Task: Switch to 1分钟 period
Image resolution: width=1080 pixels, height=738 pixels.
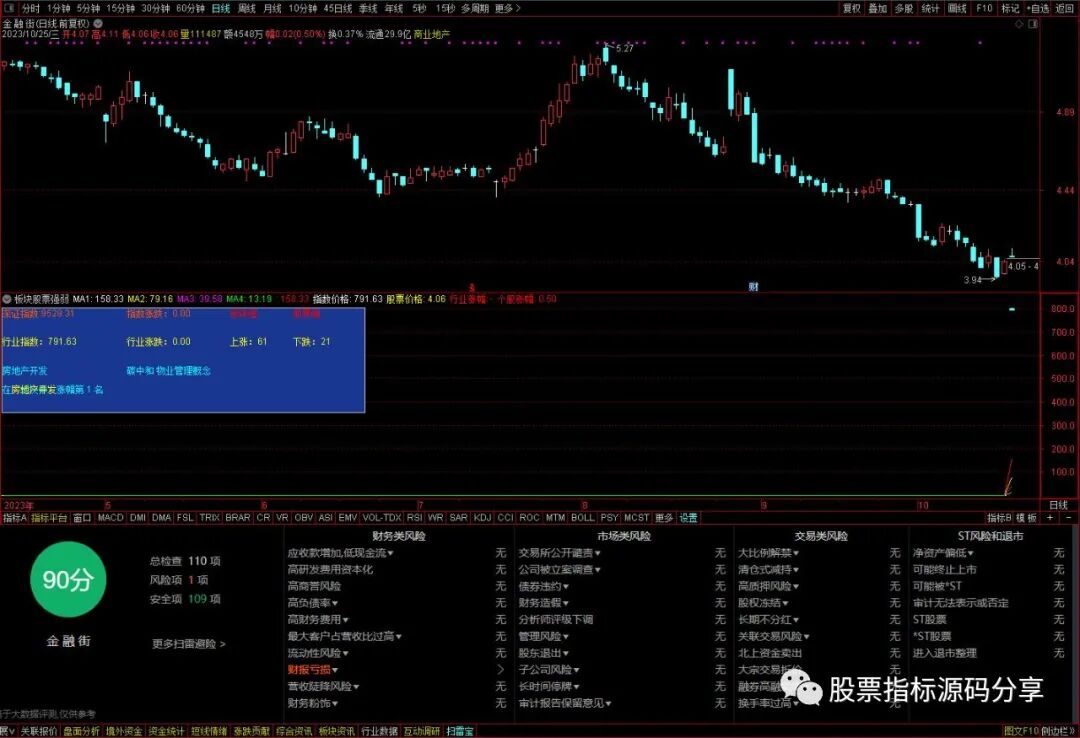Action: pos(59,8)
